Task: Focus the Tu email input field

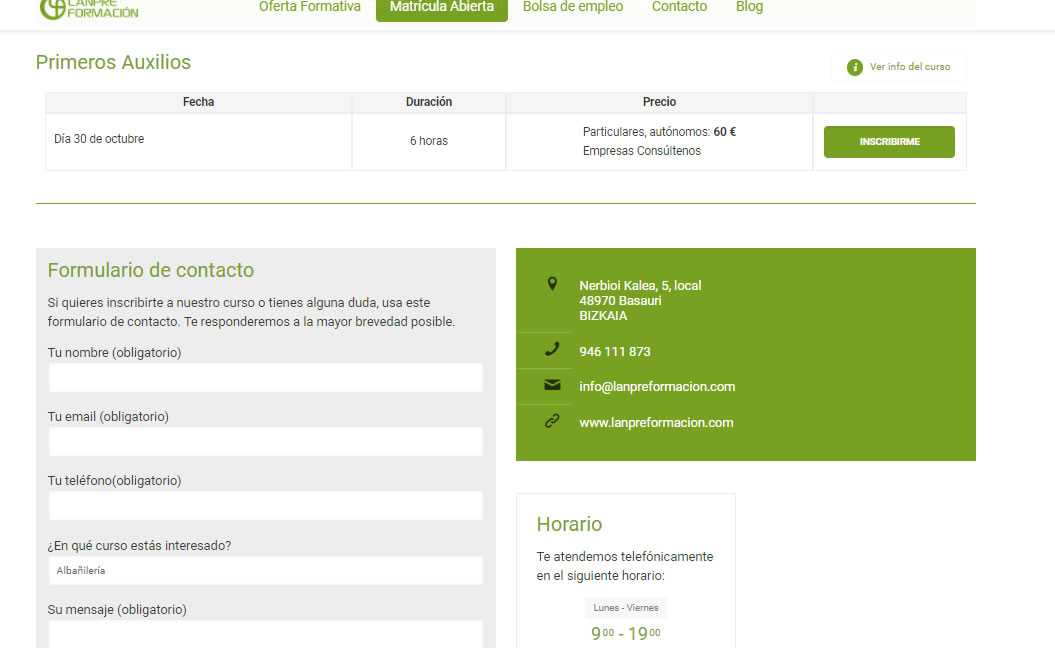Action: pyautogui.click(x=266, y=441)
